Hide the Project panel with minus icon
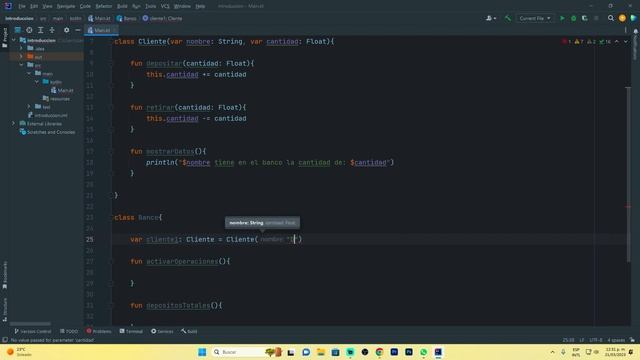This screenshot has width=640, height=360. [x=78, y=30]
